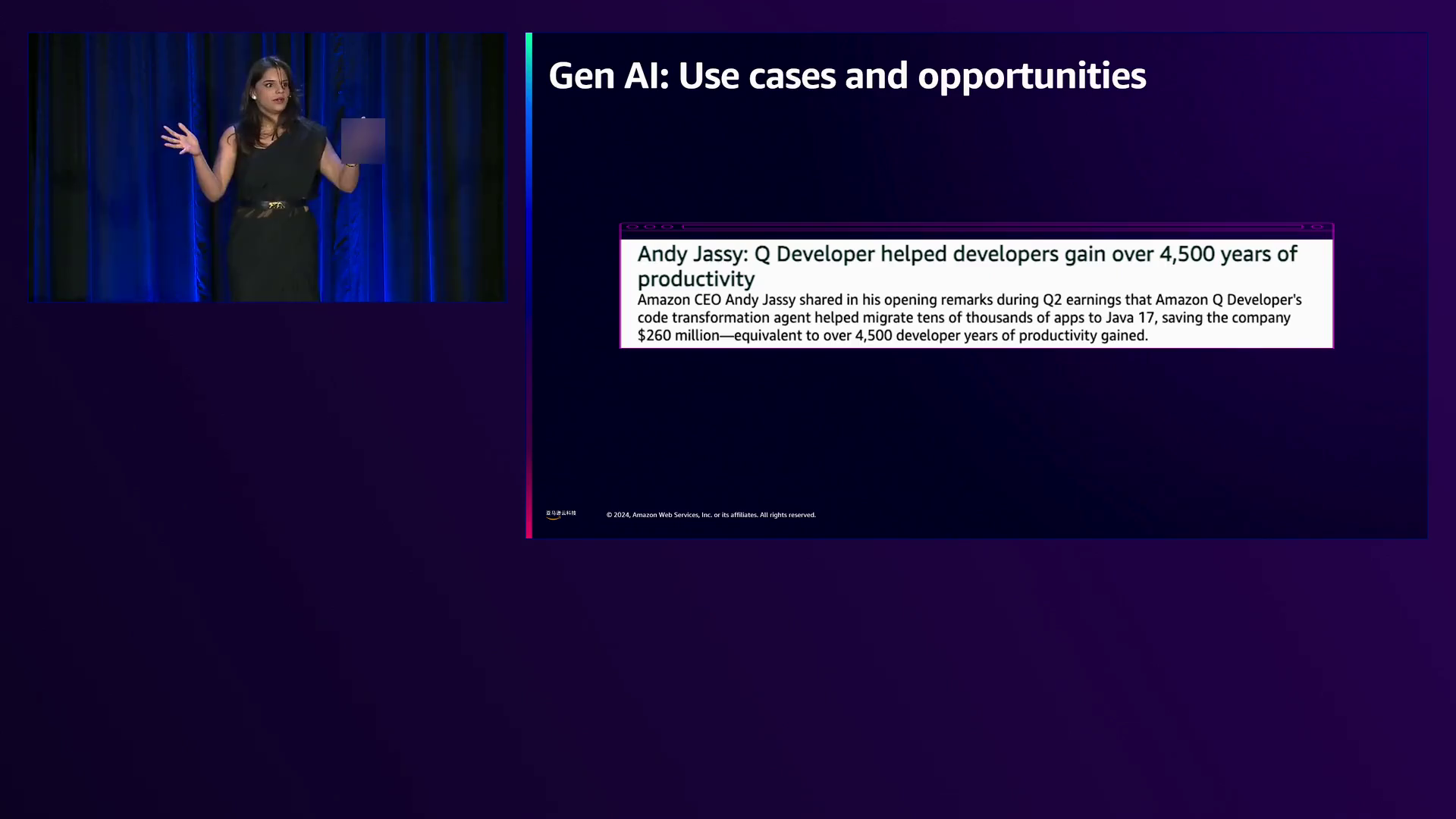This screenshot has height=819, width=1456.
Task: Click the right-side circle on quote window bar
Action: [x=1317, y=227]
